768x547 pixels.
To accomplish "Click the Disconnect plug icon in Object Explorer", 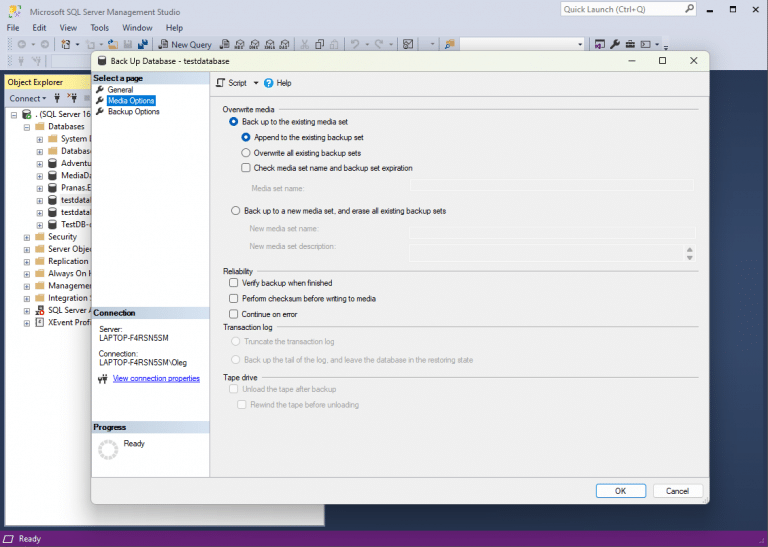I will 72,98.
